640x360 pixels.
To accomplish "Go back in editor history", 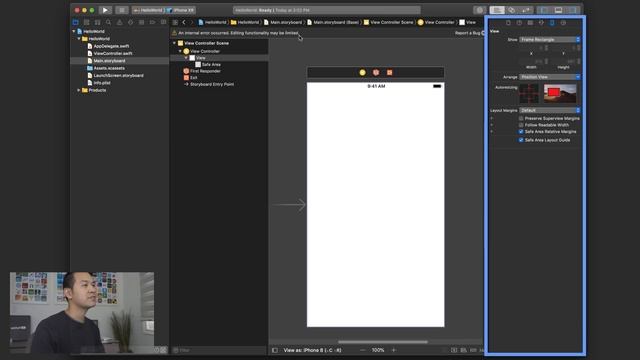I will pyautogui.click(x=184, y=22).
